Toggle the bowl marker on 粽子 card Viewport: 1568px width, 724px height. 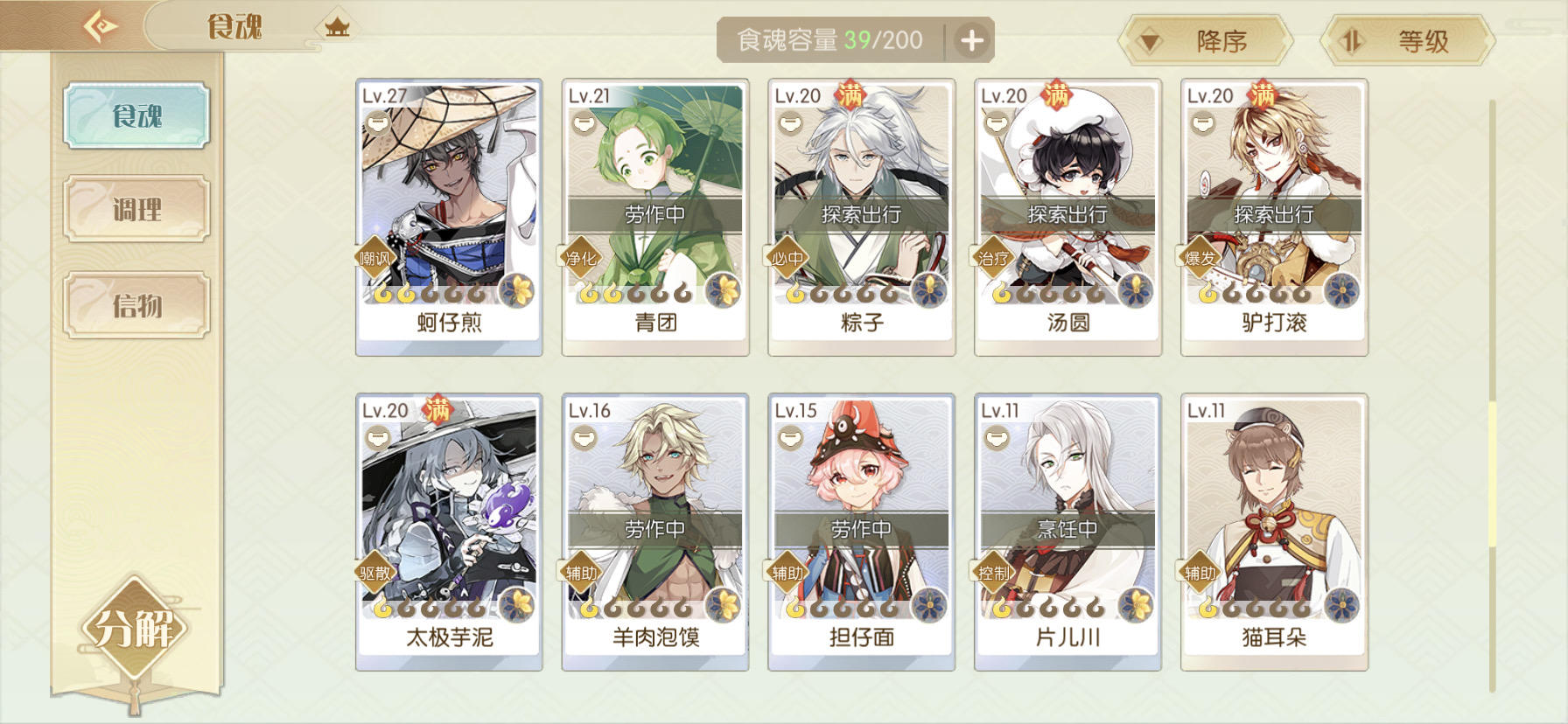(x=790, y=122)
